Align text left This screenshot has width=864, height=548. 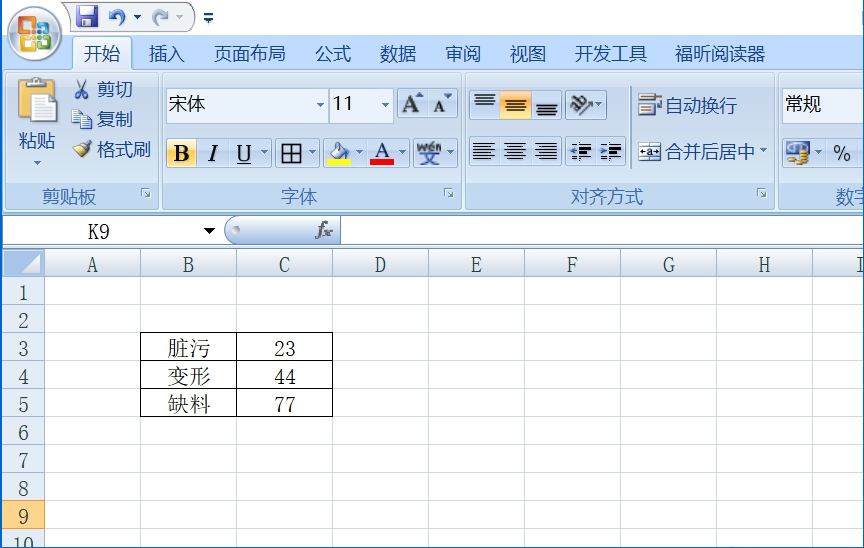pyautogui.click(x=484, y=151)
